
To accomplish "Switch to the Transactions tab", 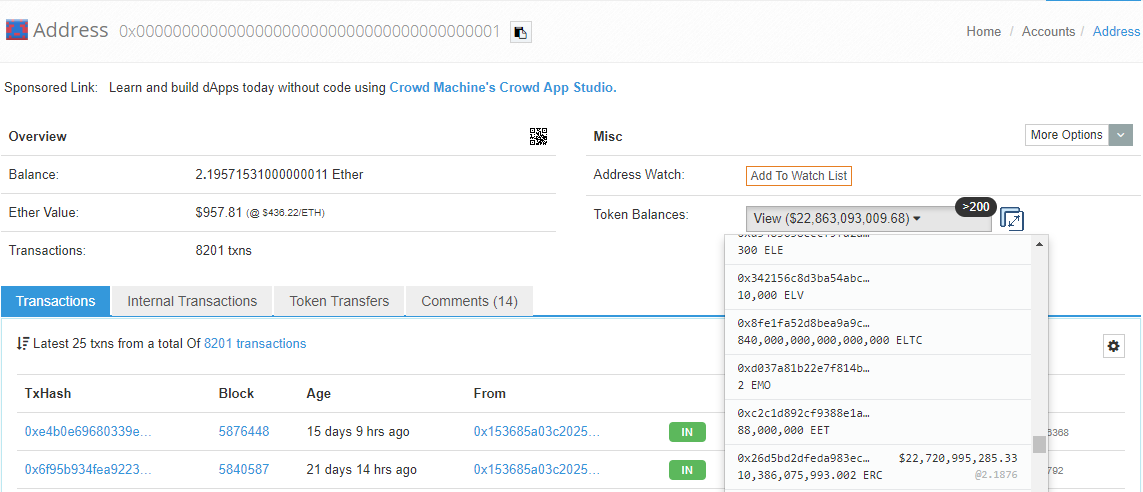I will tap(55, 301).
